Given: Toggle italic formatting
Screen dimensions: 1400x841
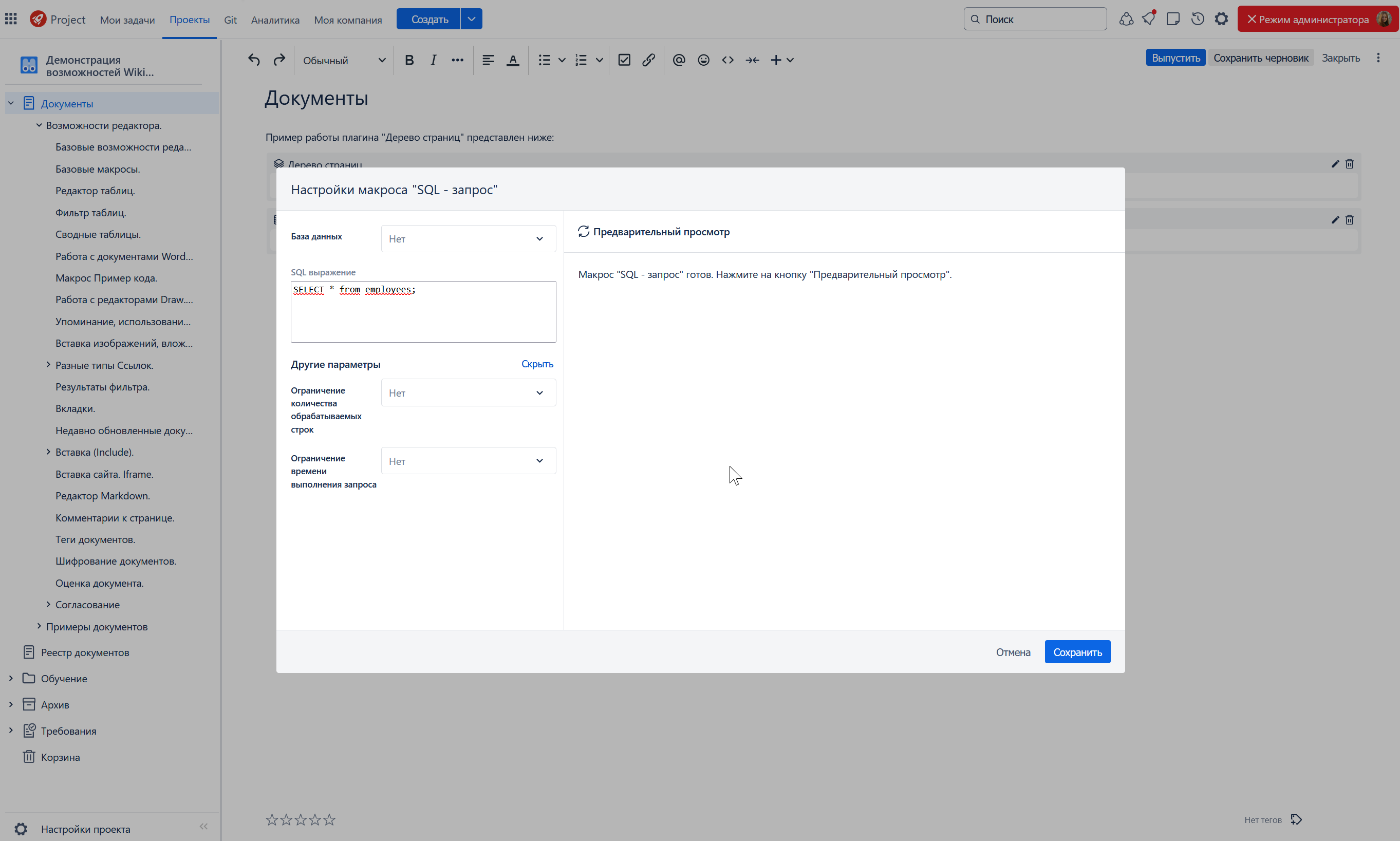Looking at the screenshot, I should click(x=434, y=60).
